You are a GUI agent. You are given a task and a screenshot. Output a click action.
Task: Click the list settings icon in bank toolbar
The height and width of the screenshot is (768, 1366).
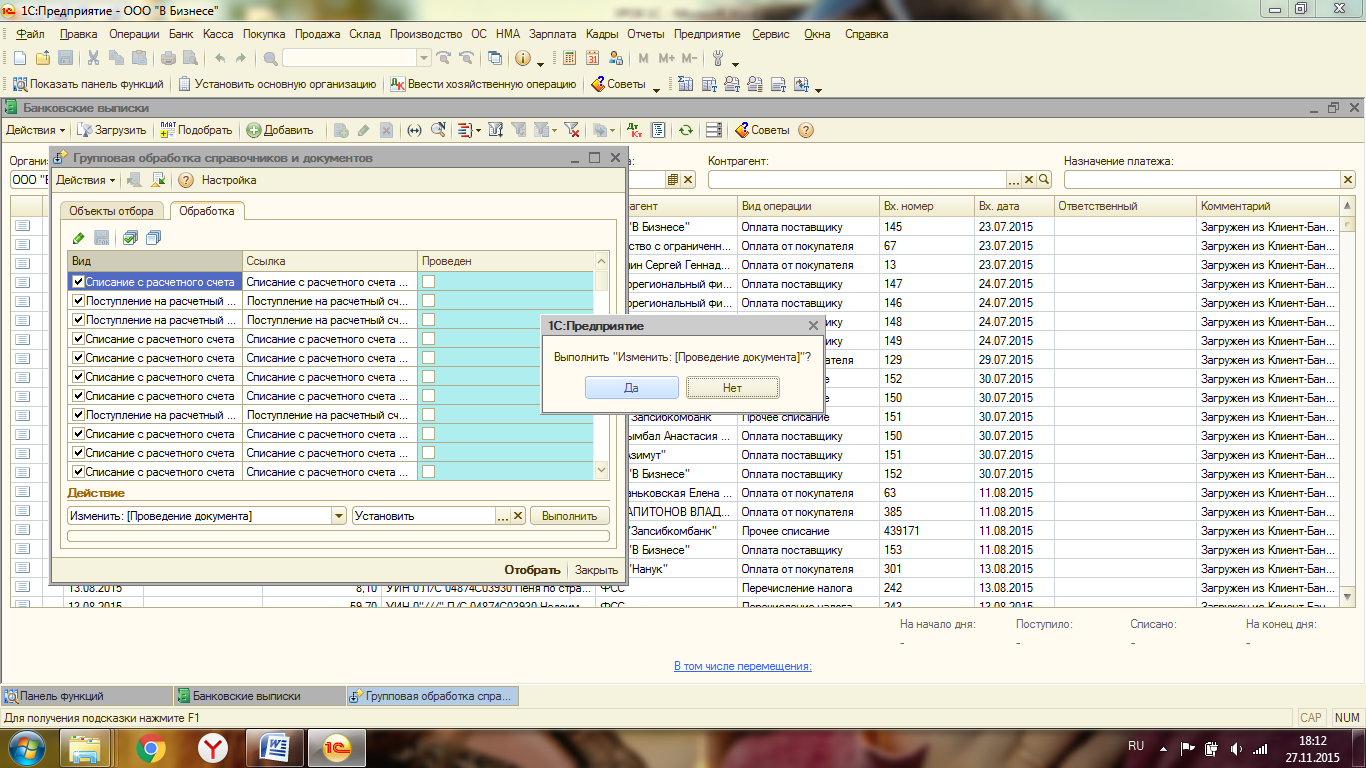pos(713,130)
